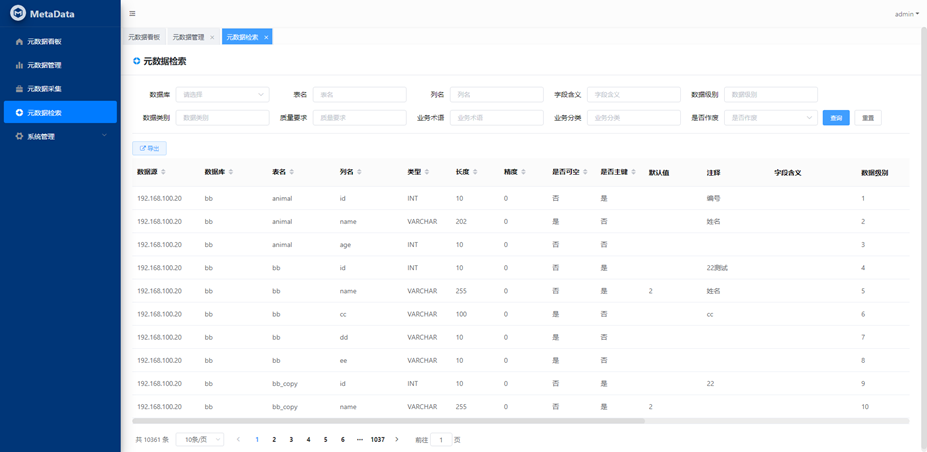
Task: Open the 10条/页 page size dropdown
Action: 199,440
